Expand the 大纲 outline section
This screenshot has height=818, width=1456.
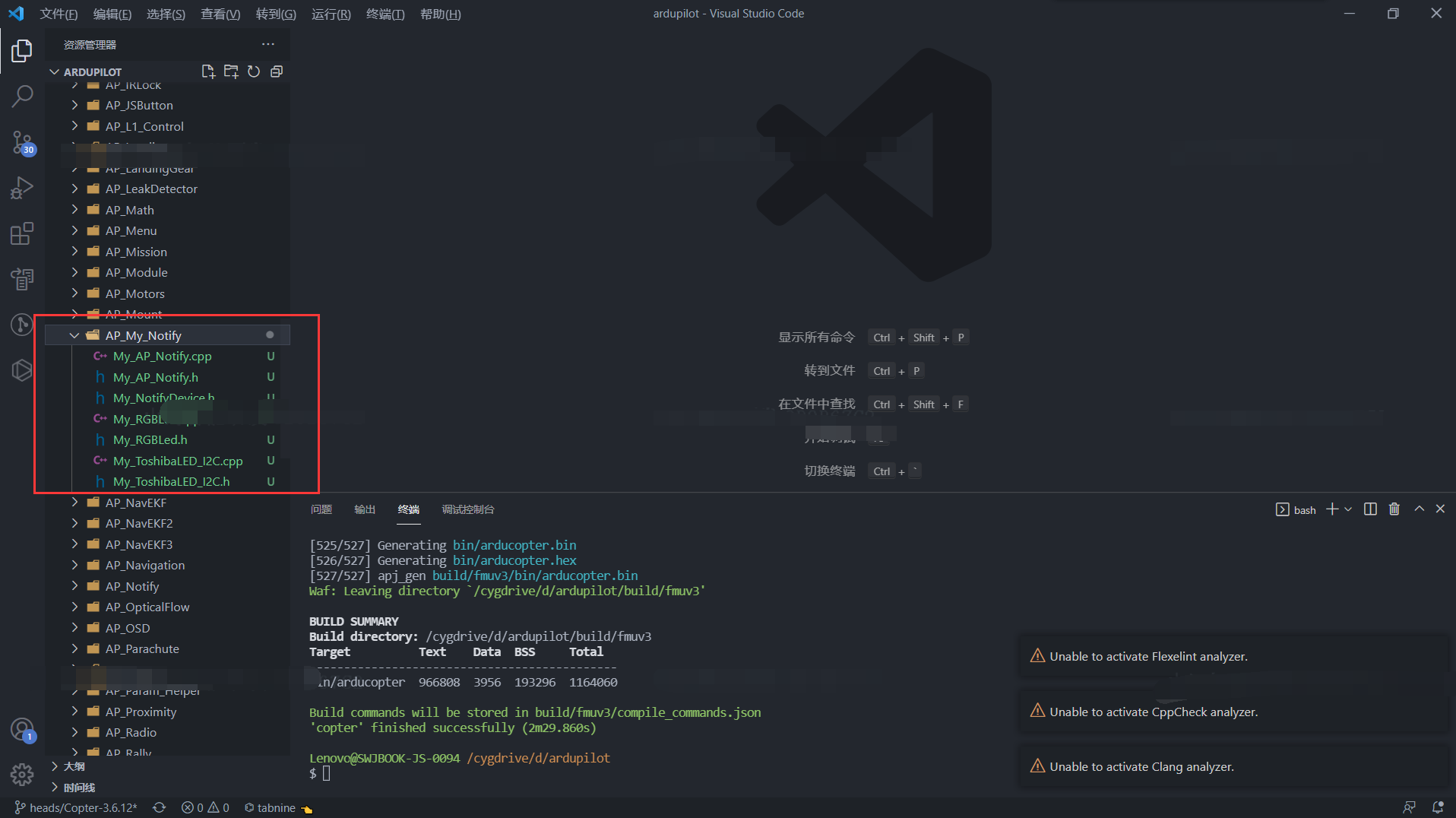167,766
